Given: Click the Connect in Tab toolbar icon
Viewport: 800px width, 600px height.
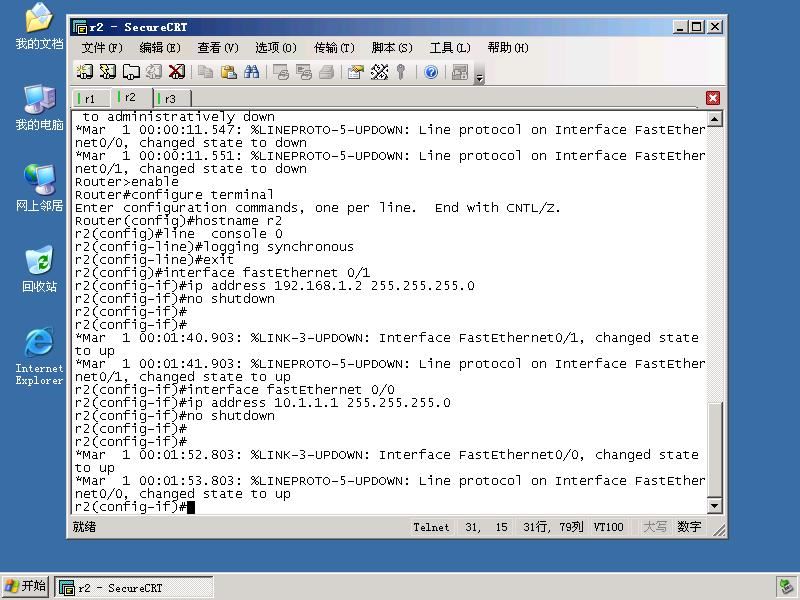Looking at the screenshot, I should click(x=131, y=72).
